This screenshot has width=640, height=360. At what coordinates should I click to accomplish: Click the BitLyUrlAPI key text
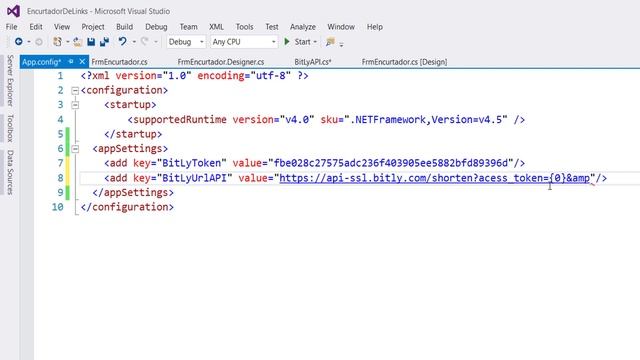(195, 178)
